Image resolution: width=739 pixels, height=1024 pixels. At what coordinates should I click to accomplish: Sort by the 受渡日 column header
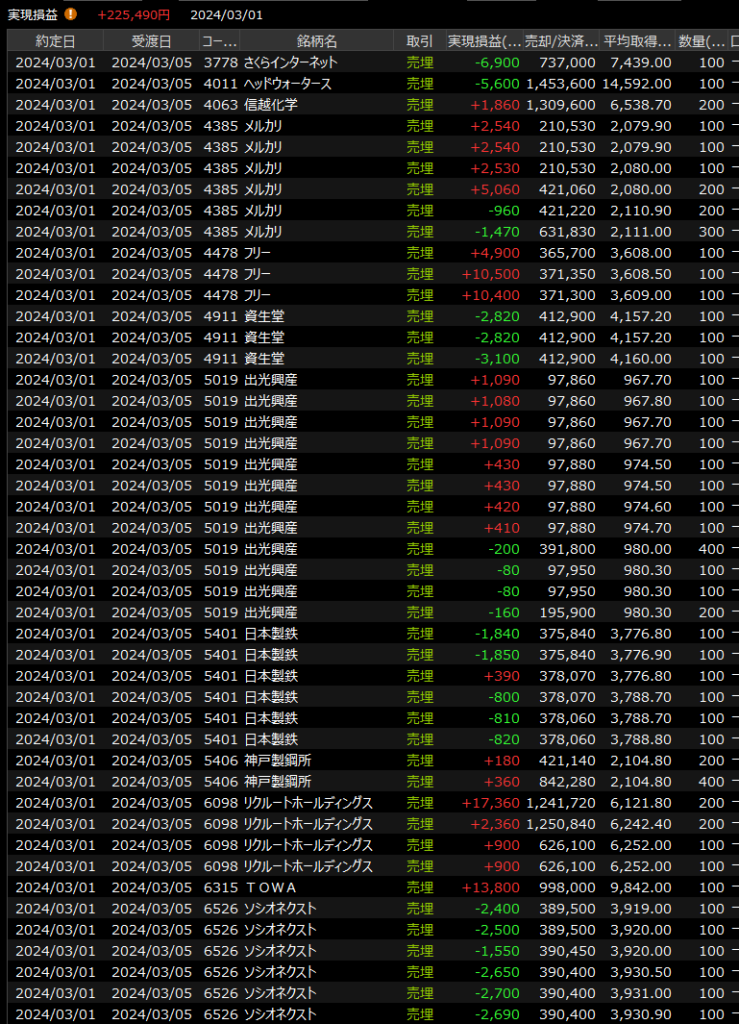[x=151, y=41]
